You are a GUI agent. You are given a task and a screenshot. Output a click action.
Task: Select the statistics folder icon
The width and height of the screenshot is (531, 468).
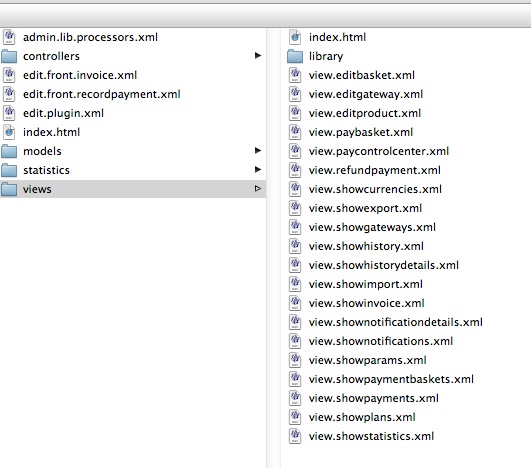click(9, 170)
